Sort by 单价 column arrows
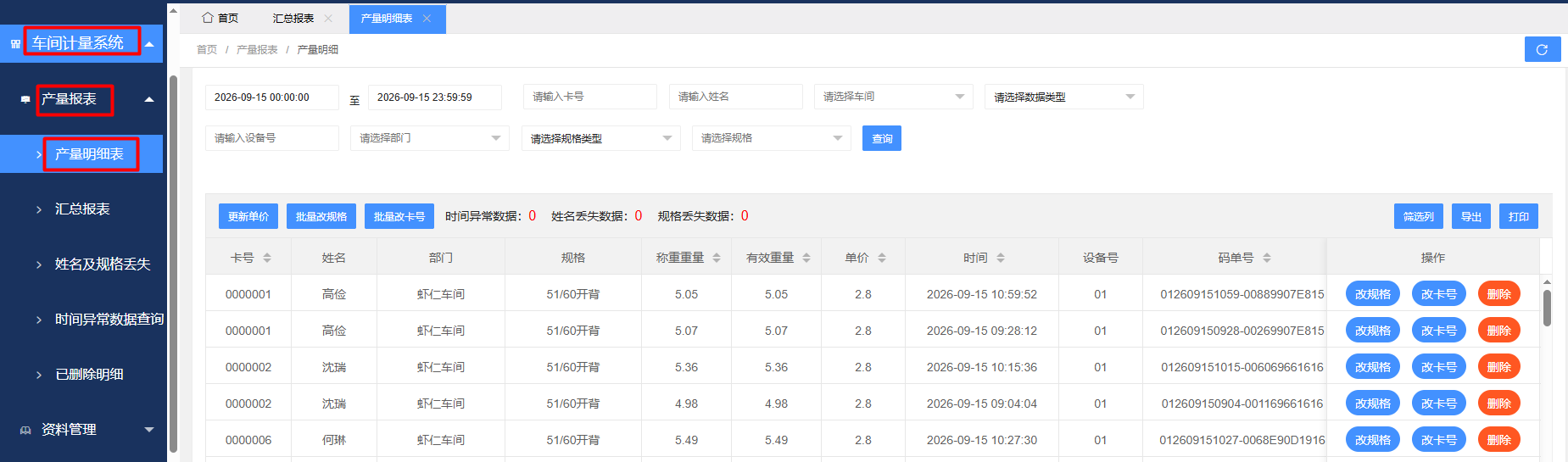The image size is (1568, 462). [882, 258]
